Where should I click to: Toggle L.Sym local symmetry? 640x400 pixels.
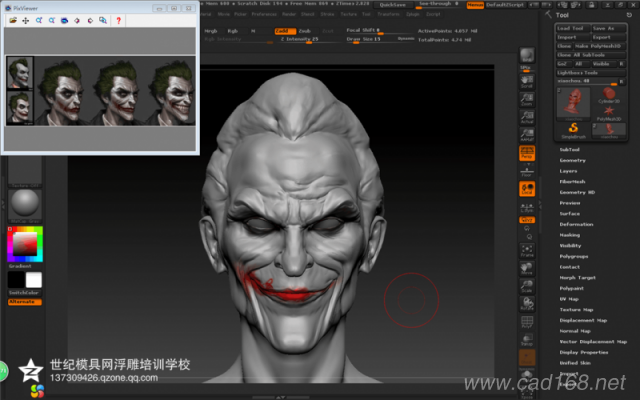[527, 207]
